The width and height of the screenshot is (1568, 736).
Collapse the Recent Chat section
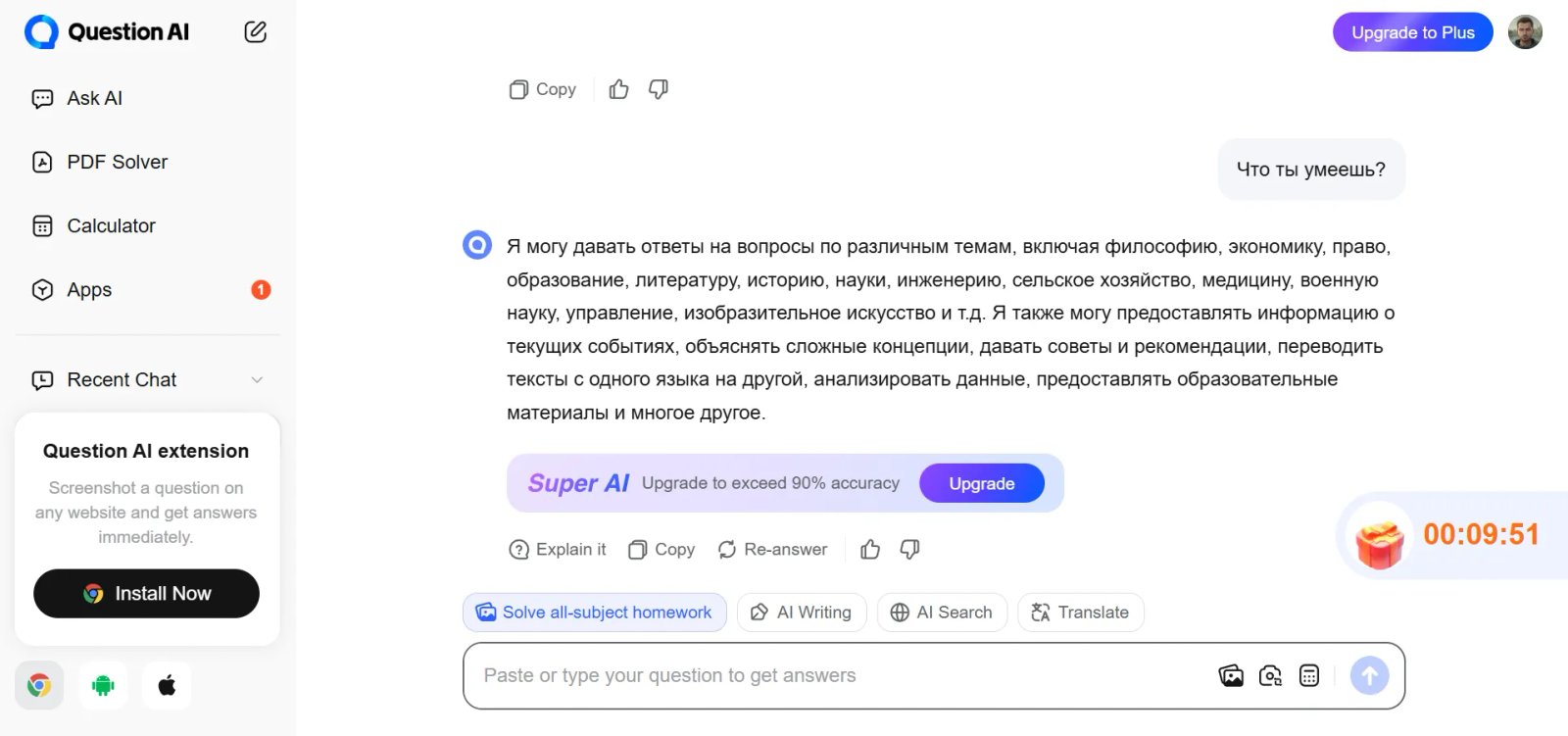pyautogui.click(x=256, y=379)
